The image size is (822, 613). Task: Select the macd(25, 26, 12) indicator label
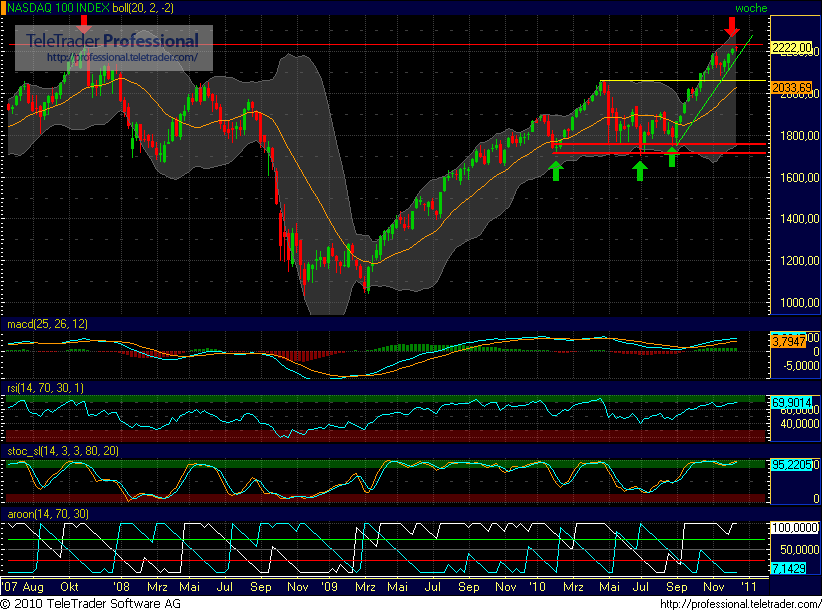(47, 324)
